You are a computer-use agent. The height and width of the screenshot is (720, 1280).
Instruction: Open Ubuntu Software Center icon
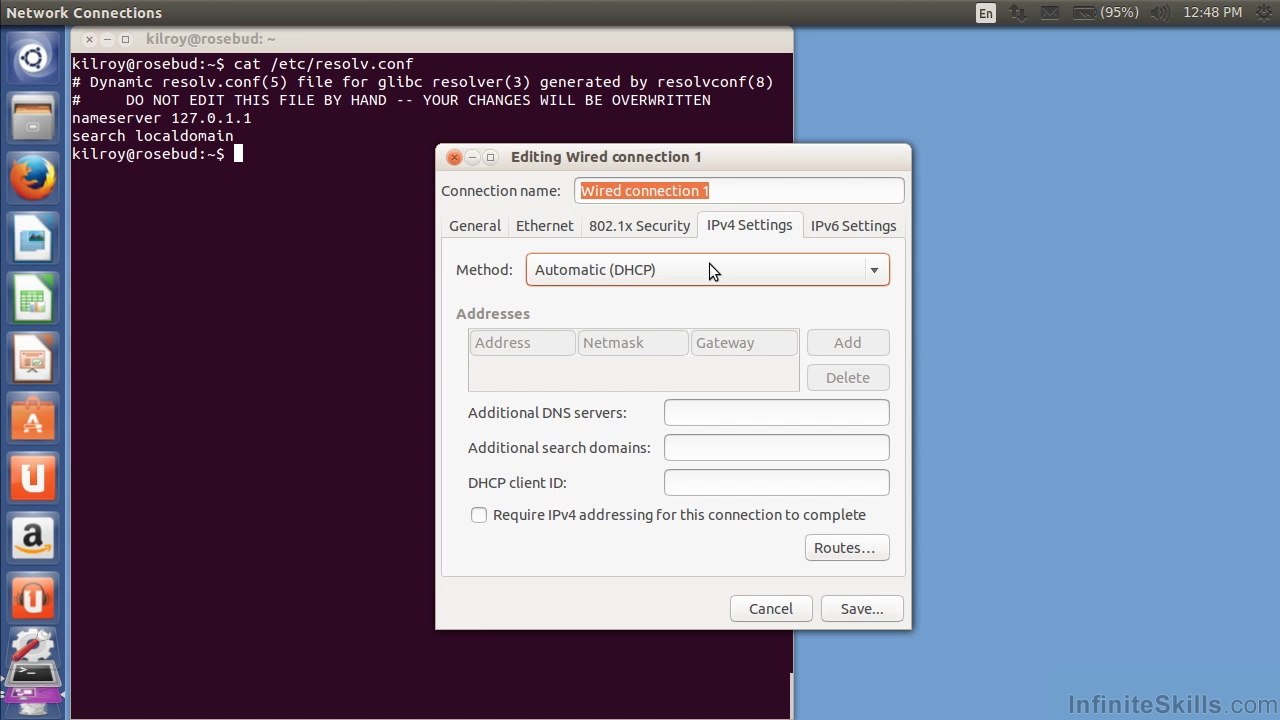(x=33, y=419)
